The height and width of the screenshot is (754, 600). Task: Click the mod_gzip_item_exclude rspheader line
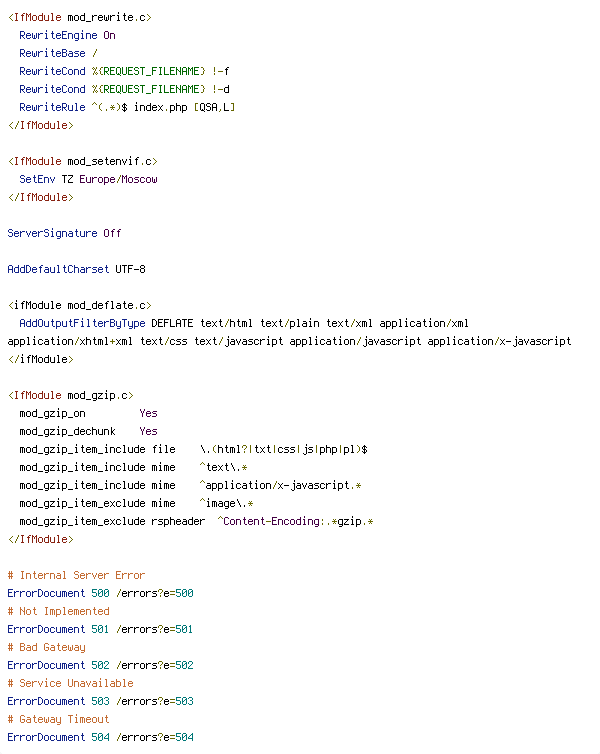click(196, 521)
